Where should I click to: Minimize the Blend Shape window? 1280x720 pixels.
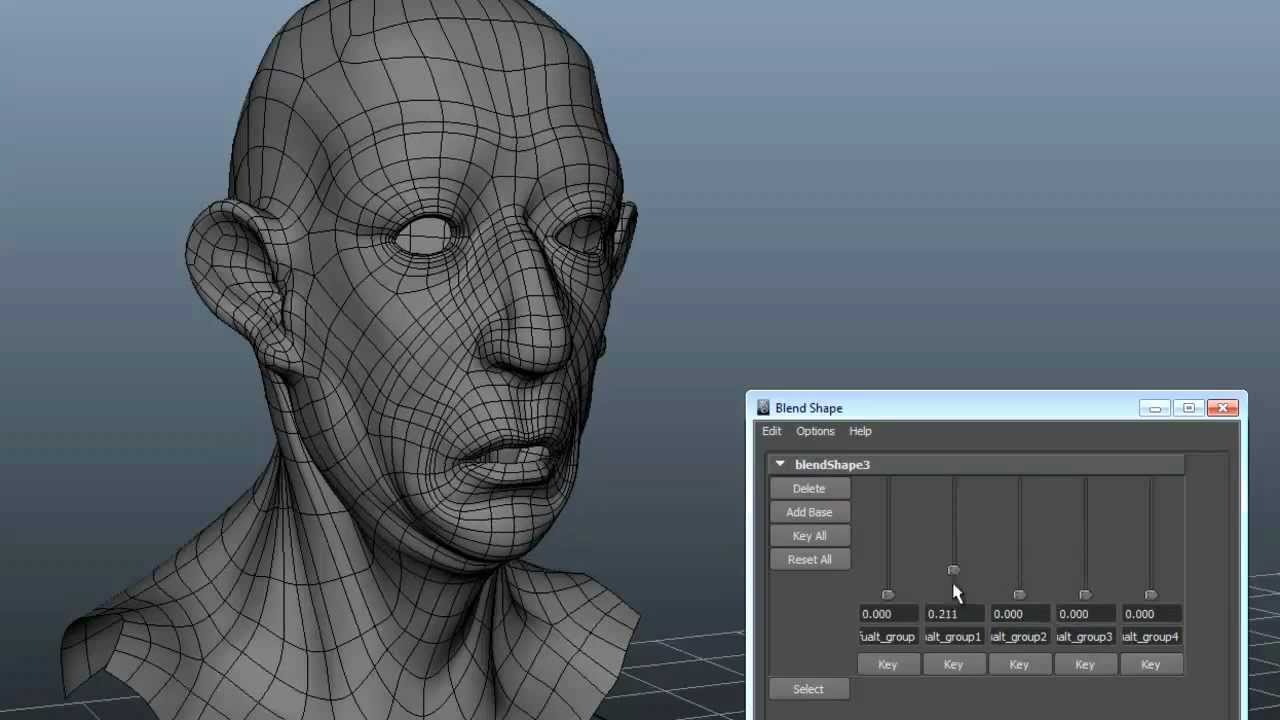point(1155,408)
